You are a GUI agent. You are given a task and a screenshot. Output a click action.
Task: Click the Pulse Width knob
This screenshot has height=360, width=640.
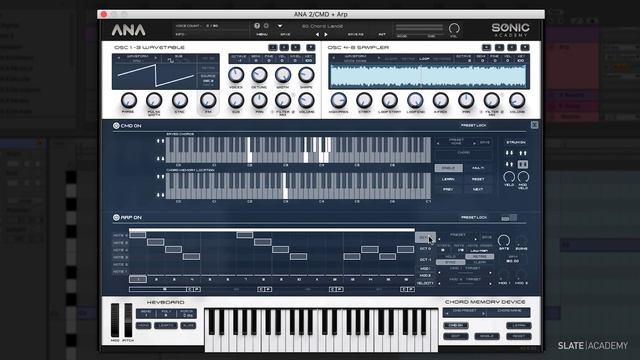pyautogui.click(x=154, y=100)
